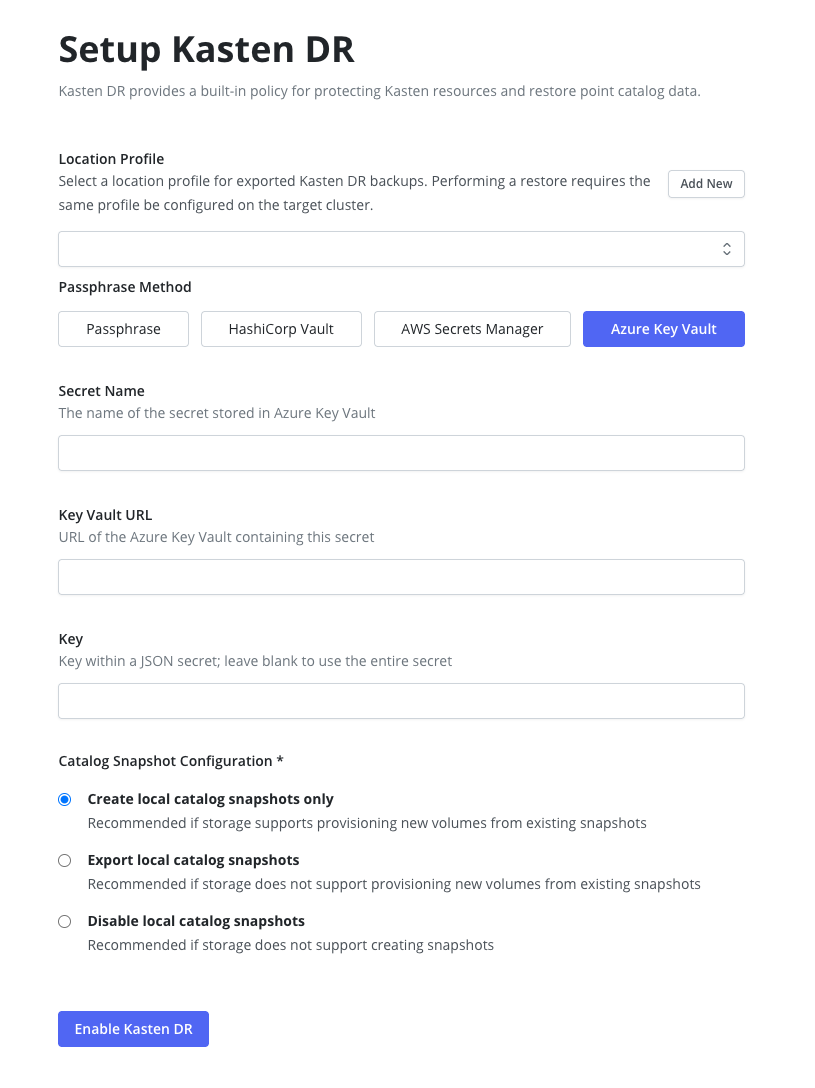Switch to AWS Secrets Manager method
This screenshot has height=1088, width=815.
pos(472,329)
